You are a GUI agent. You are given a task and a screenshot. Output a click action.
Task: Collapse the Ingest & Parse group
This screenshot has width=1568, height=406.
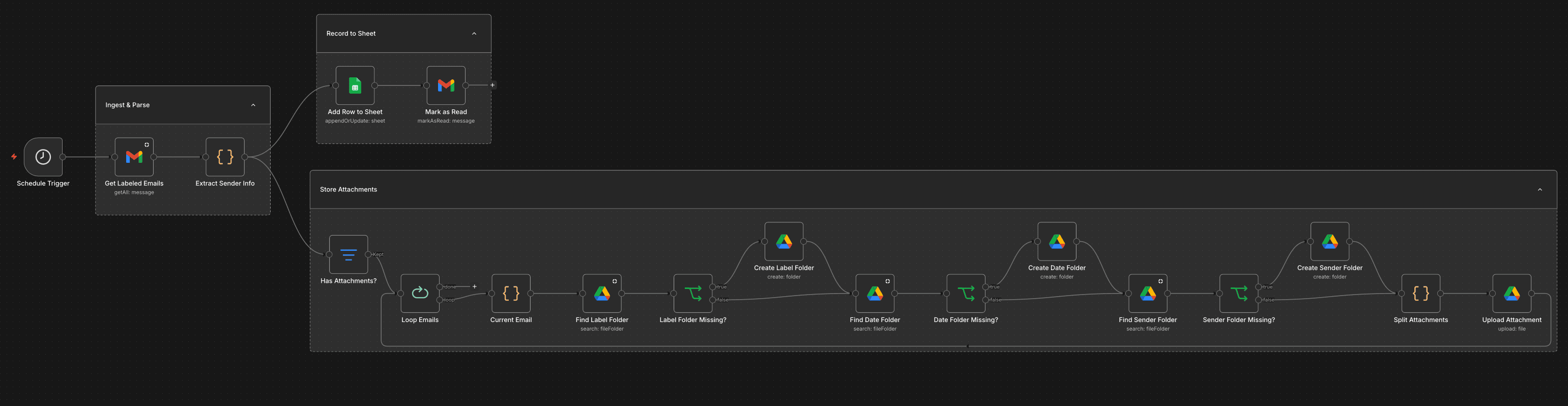[253, 105]
